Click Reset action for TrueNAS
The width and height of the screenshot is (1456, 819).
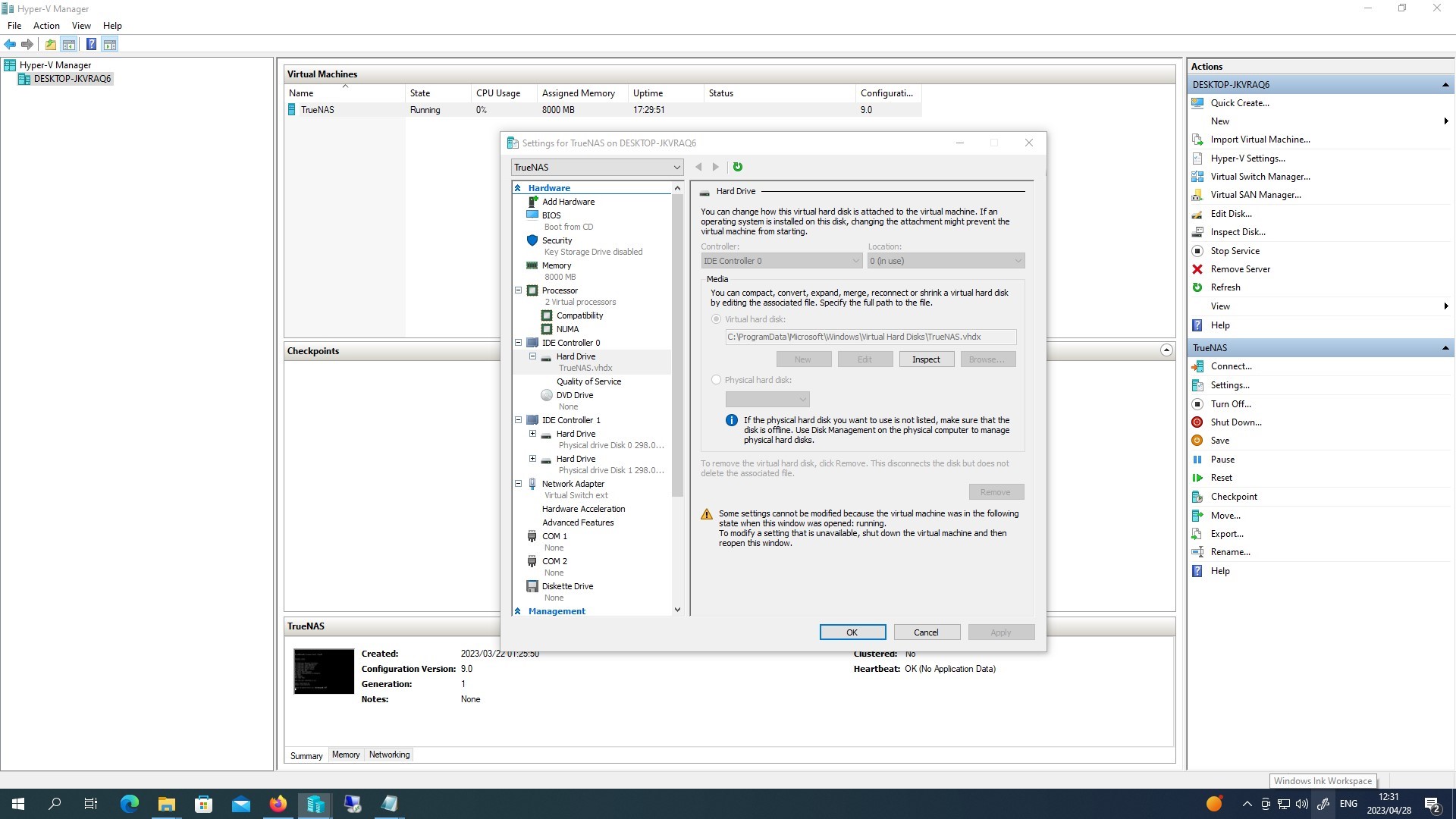pos(1221,478)
